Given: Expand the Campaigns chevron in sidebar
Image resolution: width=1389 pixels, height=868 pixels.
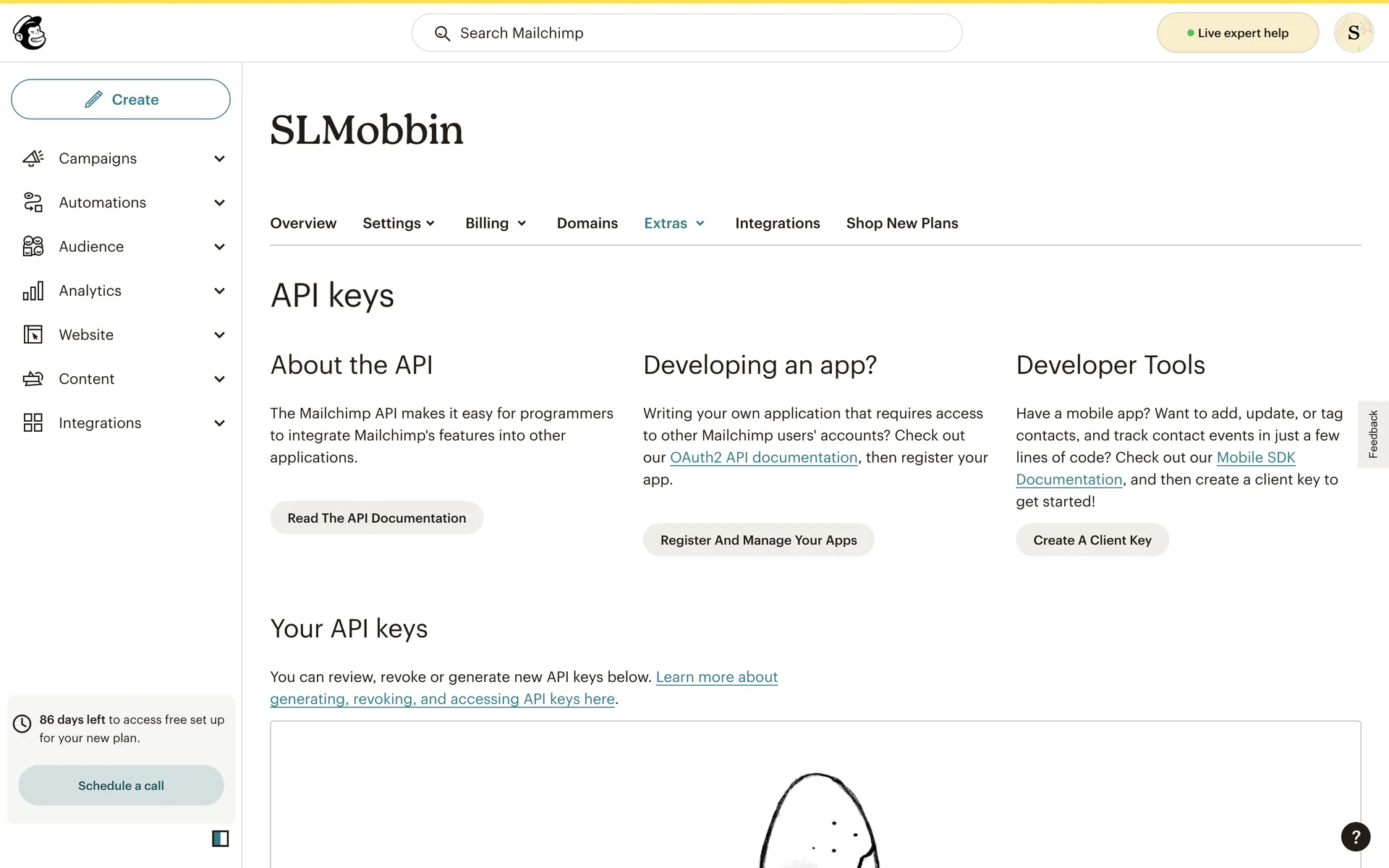Looking at the screenshot, I should click(219, 158).
